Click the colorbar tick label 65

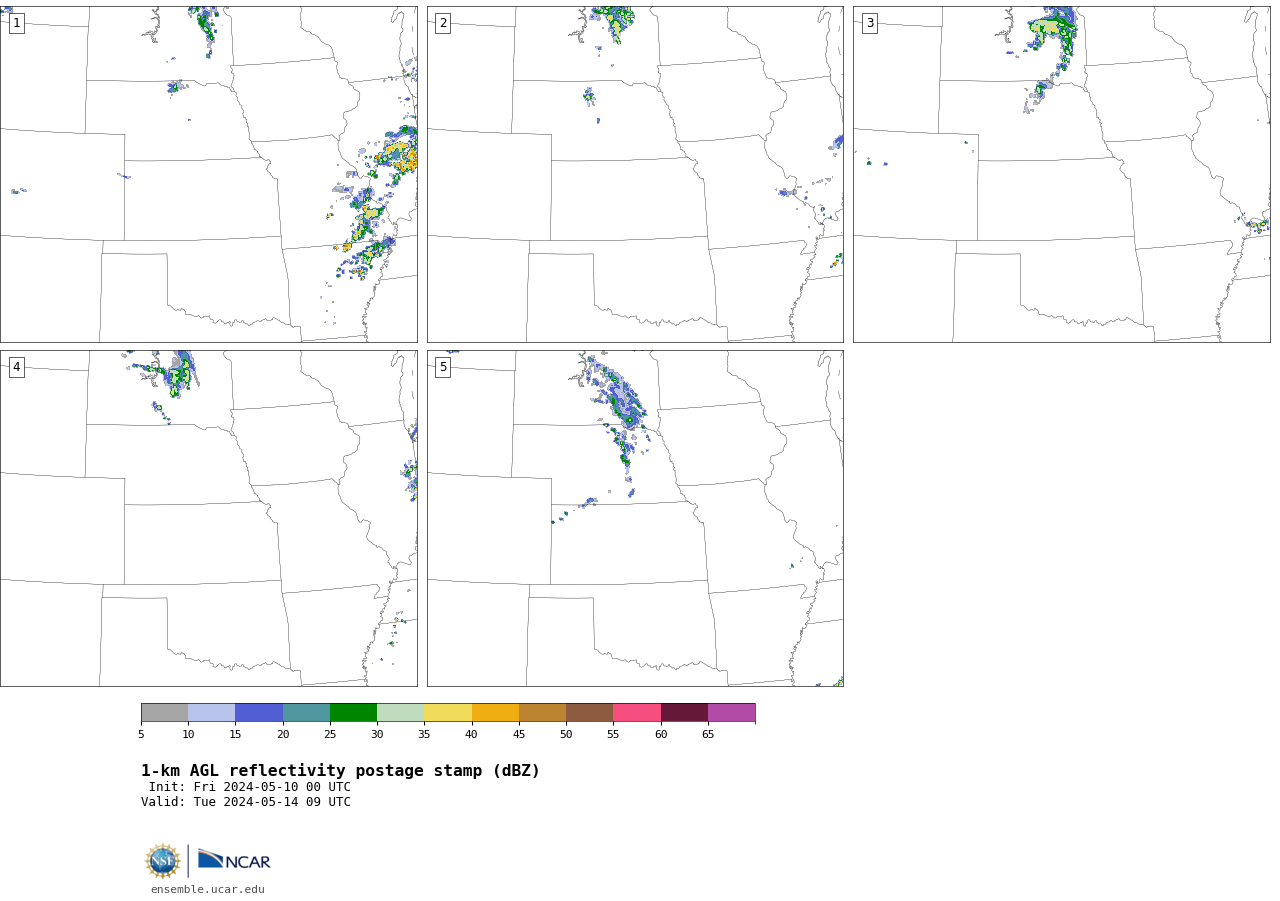tap(708, 734)
